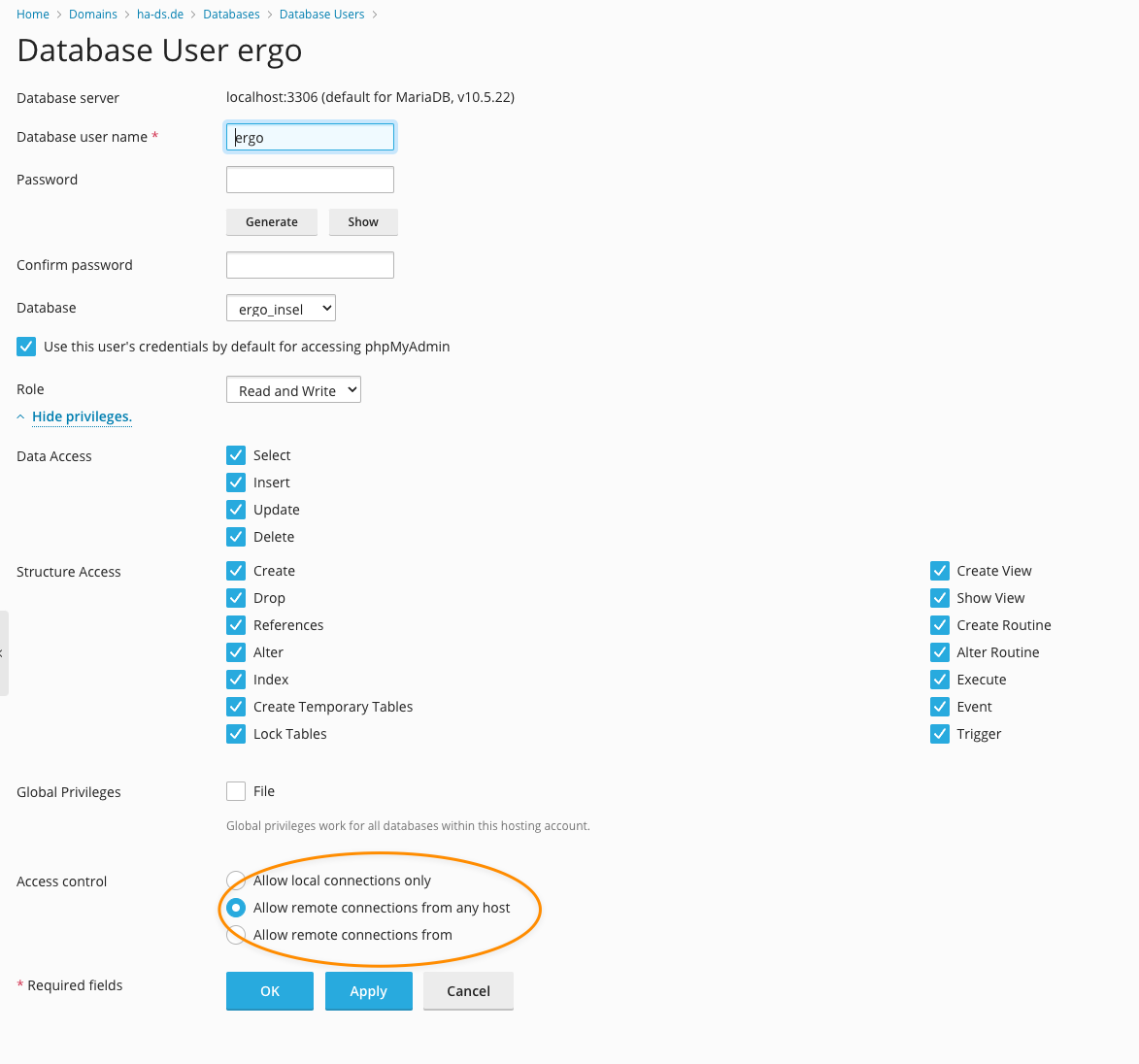Enable the File global privilege
The height and width of the screenshot is (1064, 1139).
click(236, 791)
